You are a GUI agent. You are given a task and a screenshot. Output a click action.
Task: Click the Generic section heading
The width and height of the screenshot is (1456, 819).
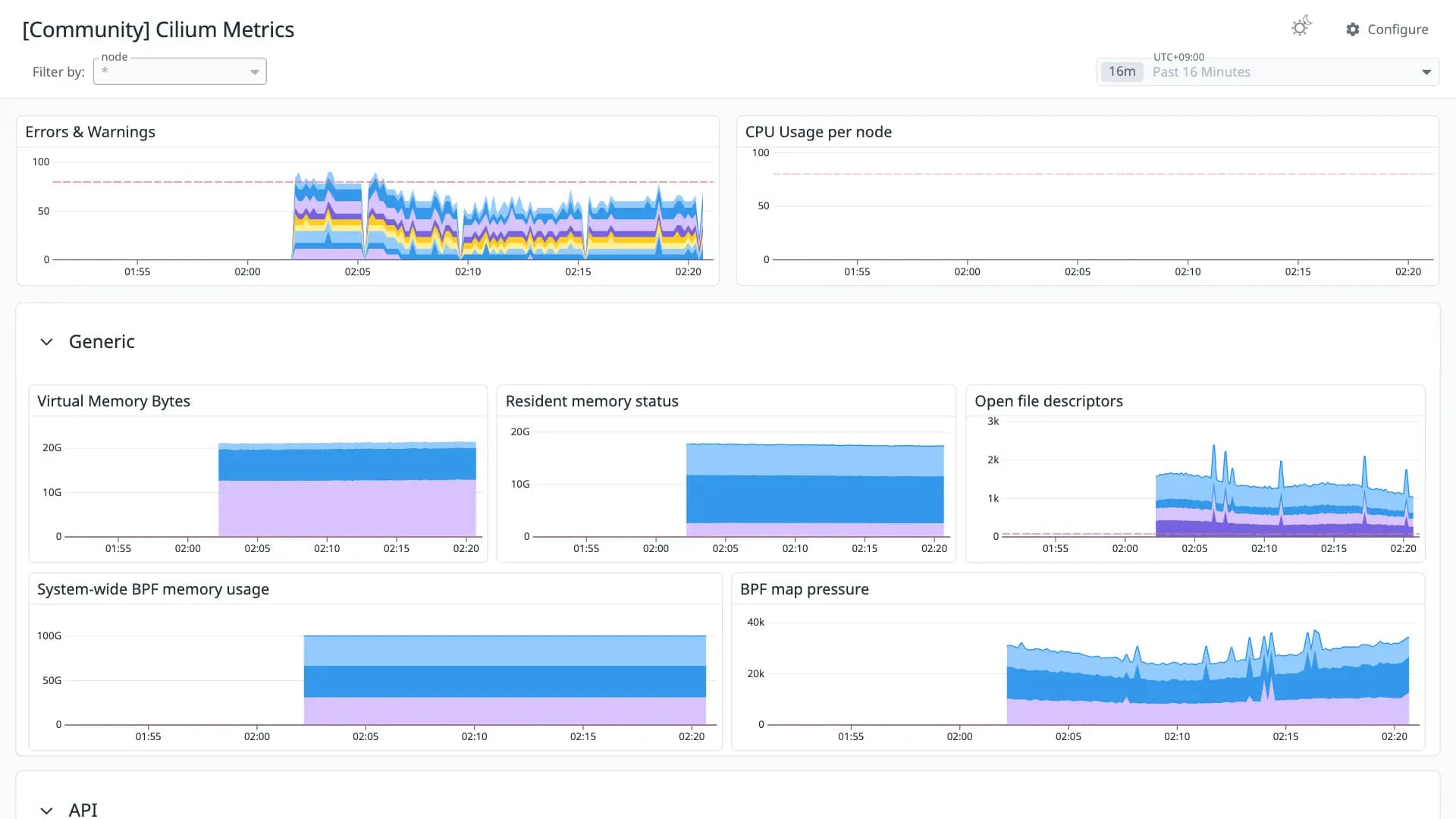tap(102, 342)
